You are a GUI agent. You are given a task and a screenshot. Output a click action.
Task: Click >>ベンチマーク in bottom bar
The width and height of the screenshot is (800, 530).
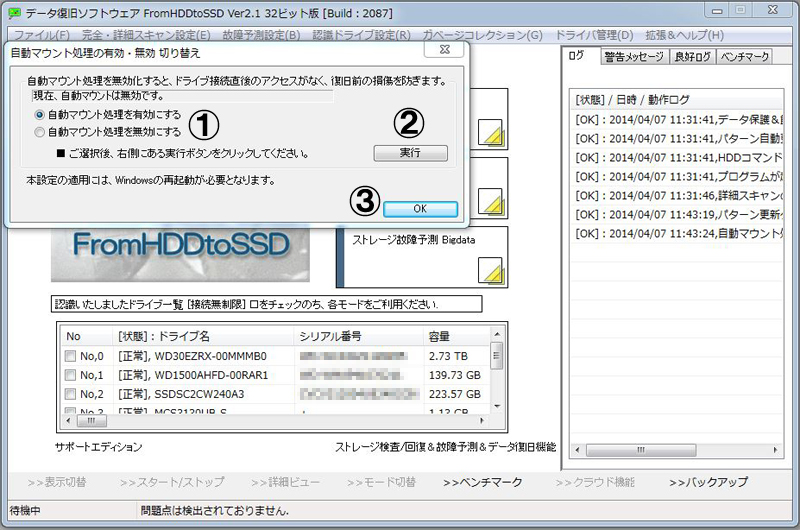coord(483,483)
